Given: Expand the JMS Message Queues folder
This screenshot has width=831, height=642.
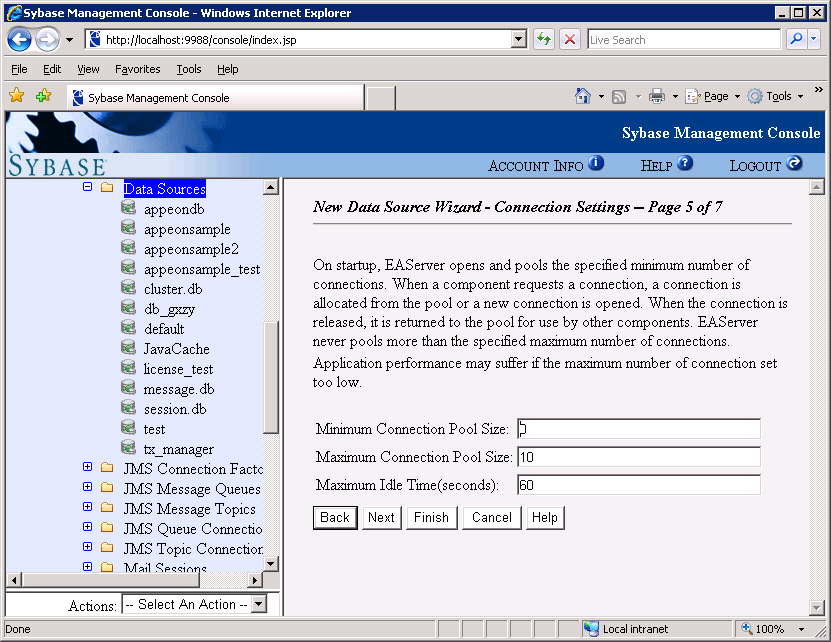Looking at the screenshot, I should [x=87, y=487].
